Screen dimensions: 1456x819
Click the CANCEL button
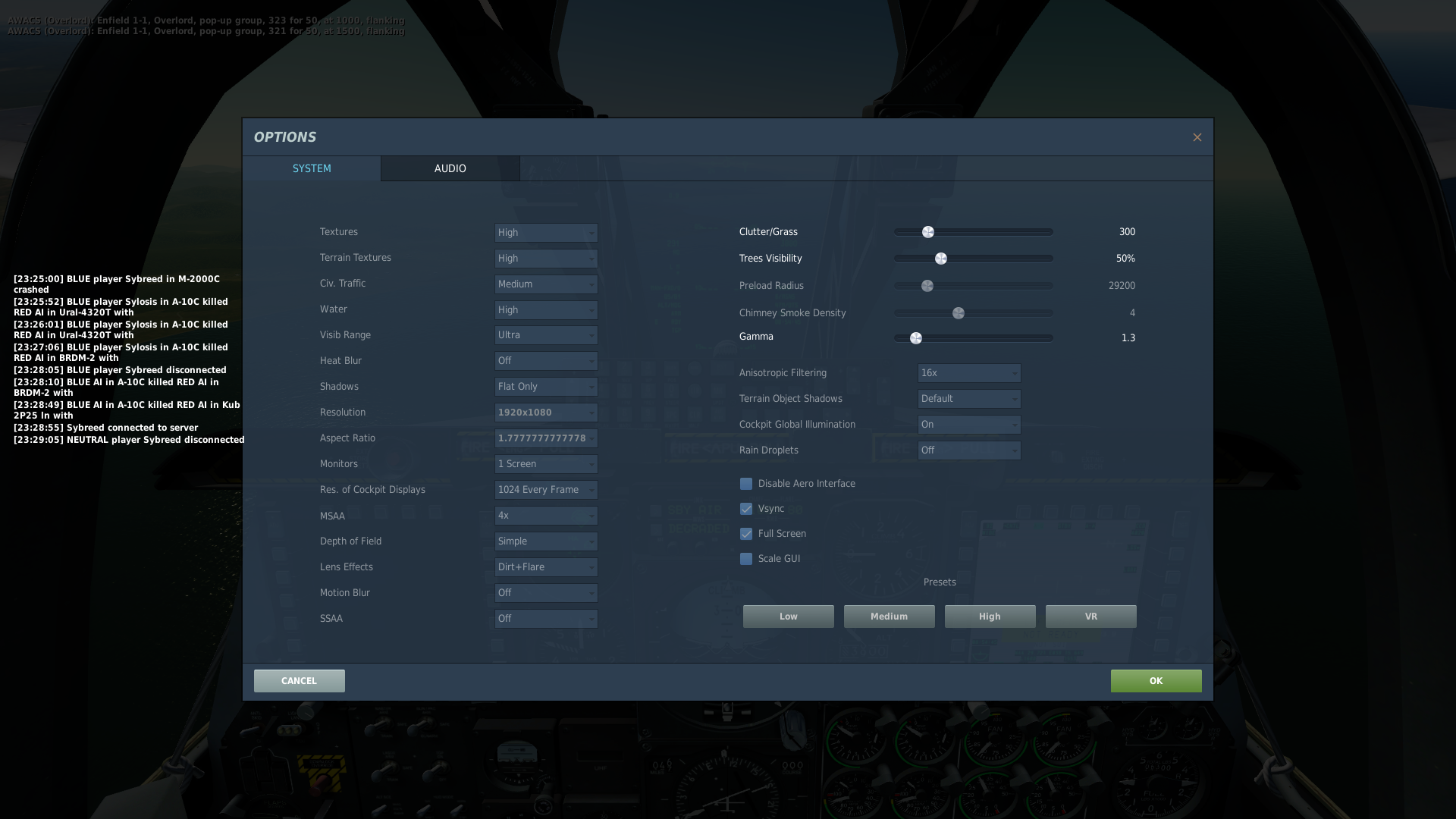[300, 681]
